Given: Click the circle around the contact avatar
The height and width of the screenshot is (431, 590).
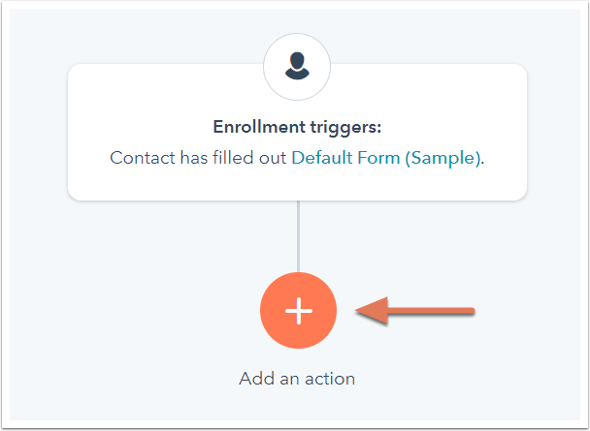Looking at the screenshot, I should (297, 67).
